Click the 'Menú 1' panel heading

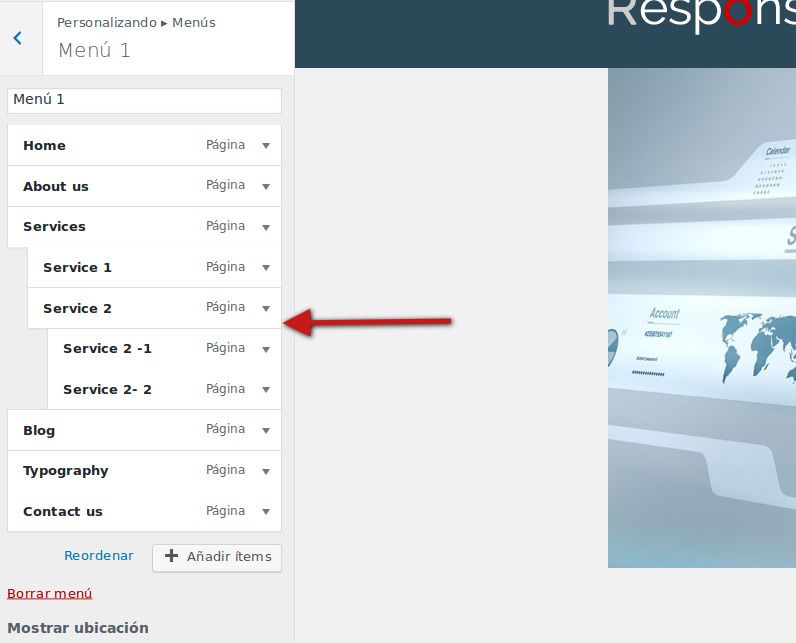tap(94, 50)
